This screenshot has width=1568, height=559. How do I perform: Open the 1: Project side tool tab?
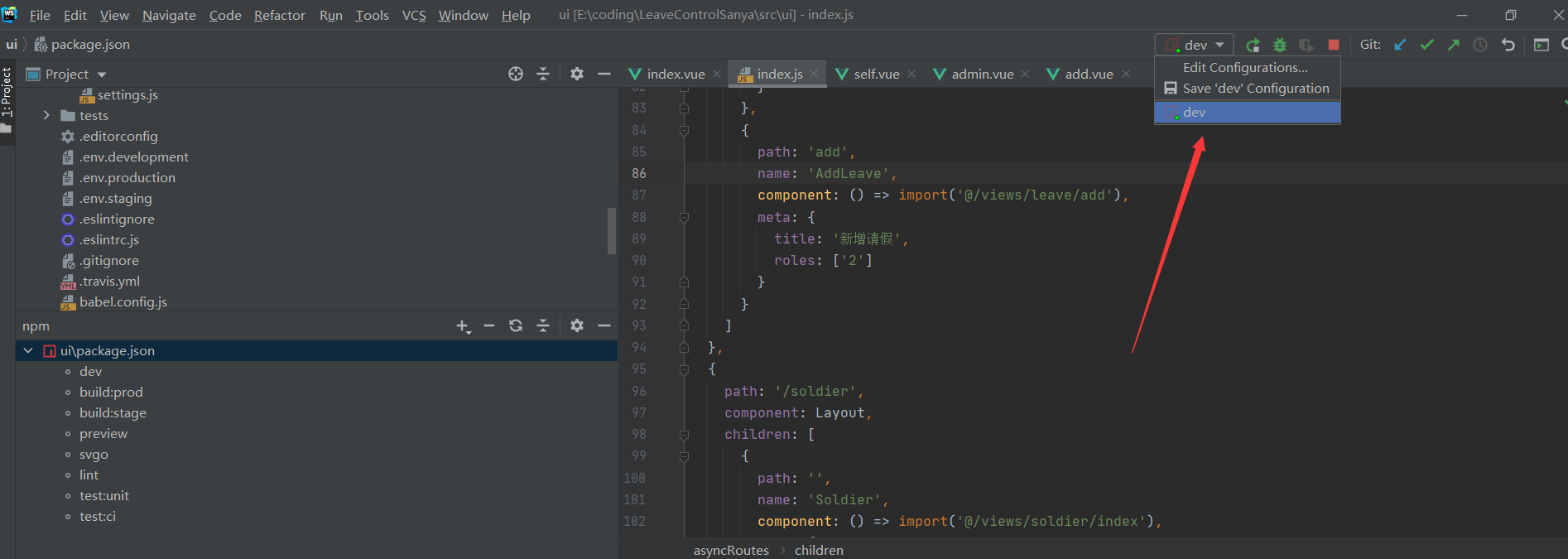point(7,100)
